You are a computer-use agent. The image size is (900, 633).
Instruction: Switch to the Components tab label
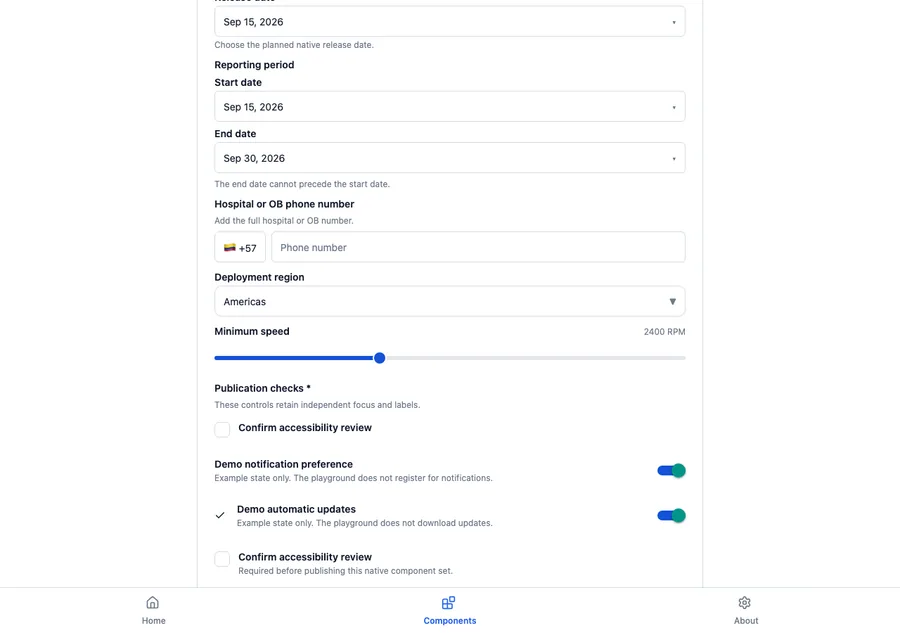coord(449,621)
